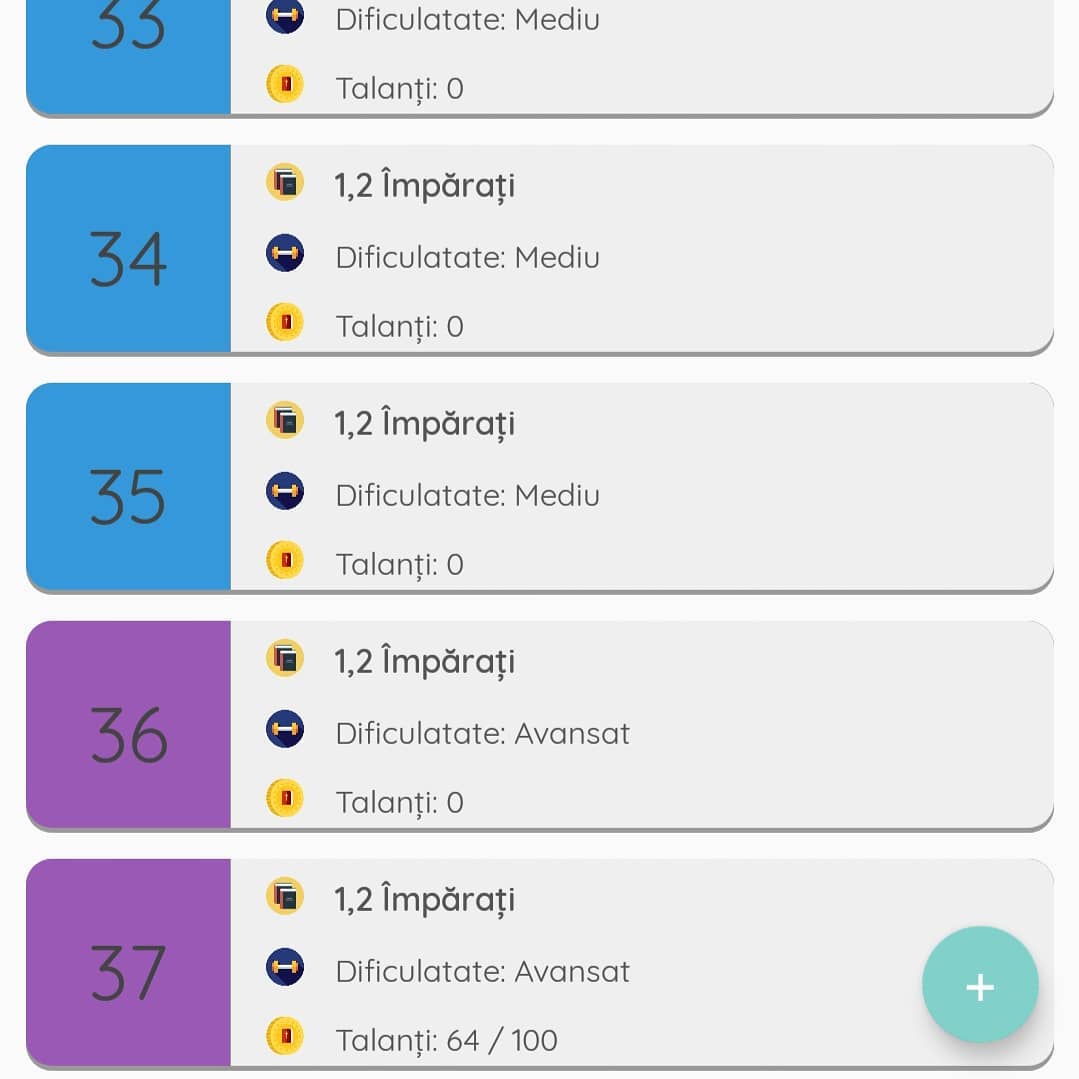This screenshot has width=1079, height=1079.
Task: Click the talent coin icon in card 34
Action: pyautogui.click(x=285, y=322)
